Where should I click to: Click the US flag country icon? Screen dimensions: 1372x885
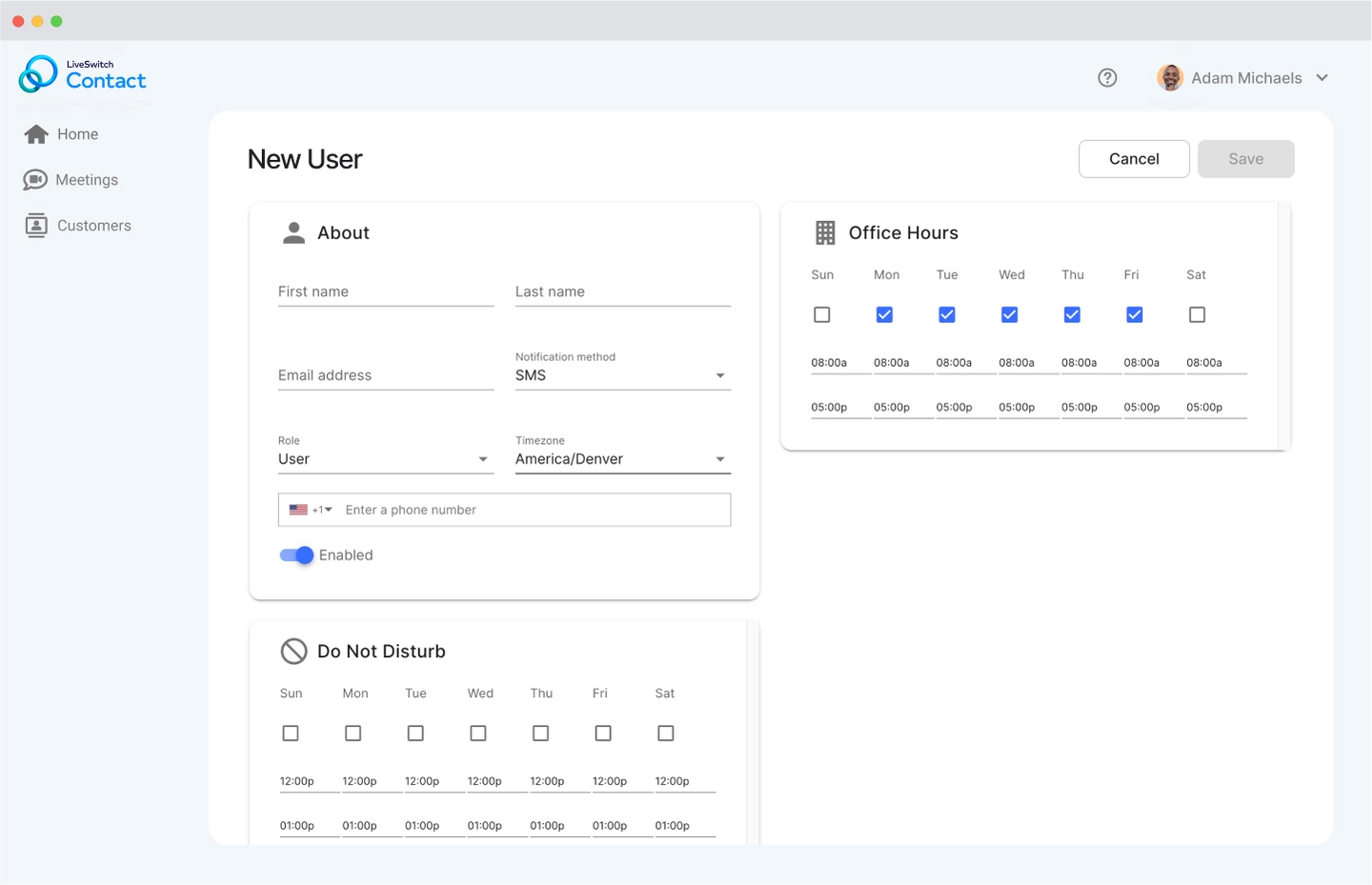coord(298,511)
